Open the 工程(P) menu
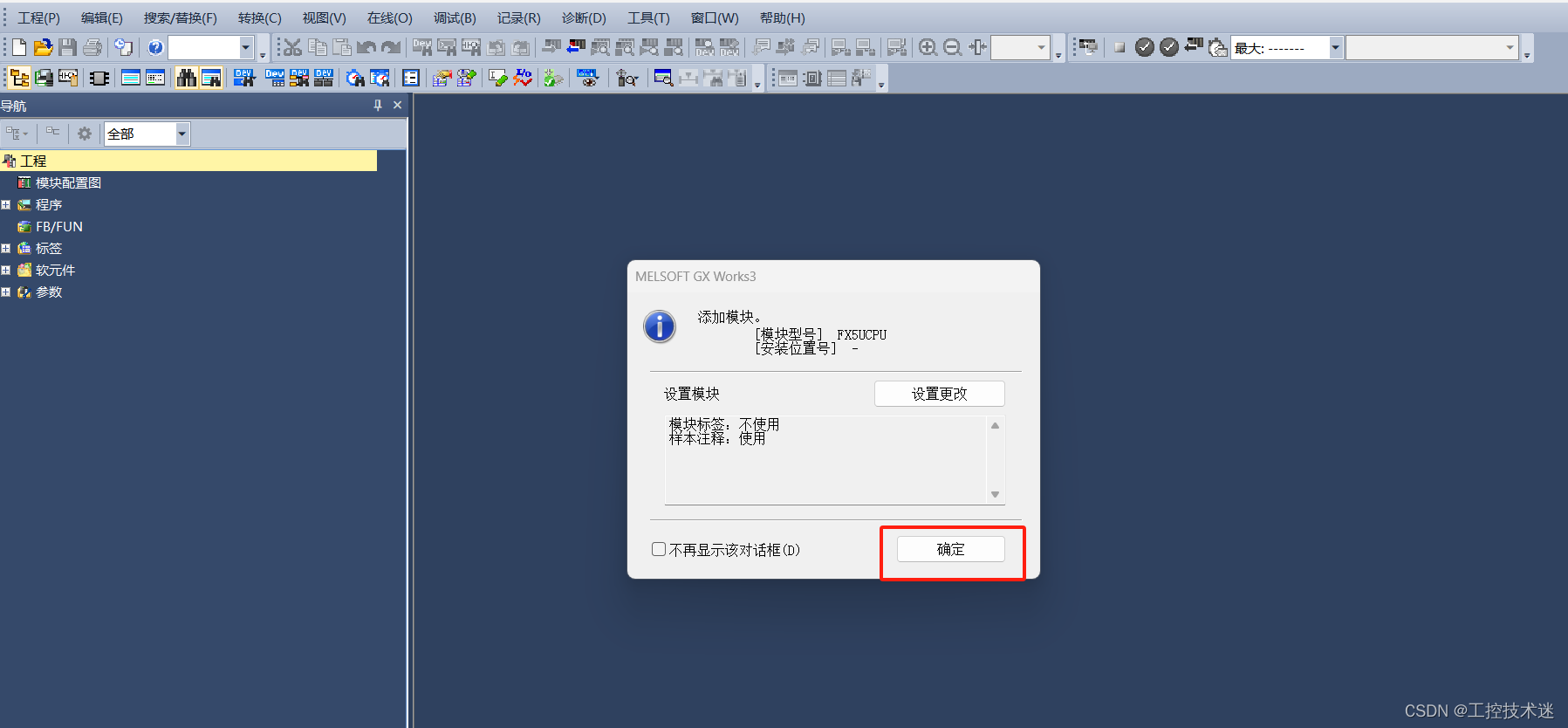The height and width of the screenshot is (728, 1568). [39, 17]
